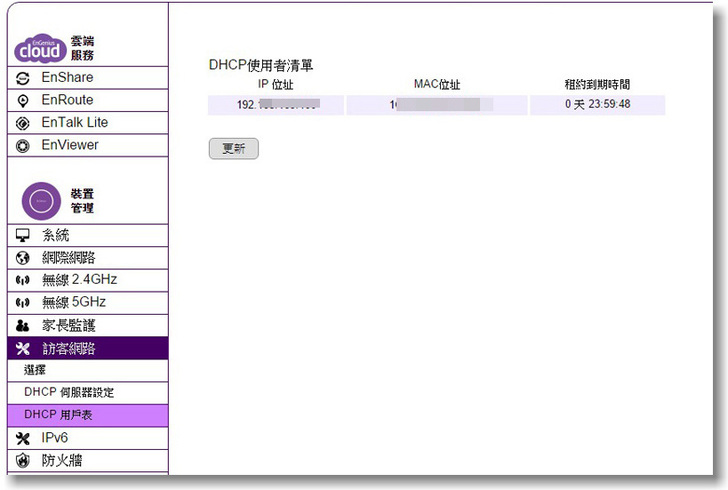Open the EnTalk Lite icon
Screen dimensions: 728x490
24,123
